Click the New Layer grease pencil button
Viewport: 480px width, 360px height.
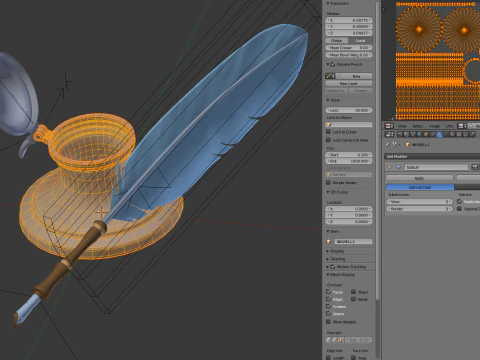[349, 83]
